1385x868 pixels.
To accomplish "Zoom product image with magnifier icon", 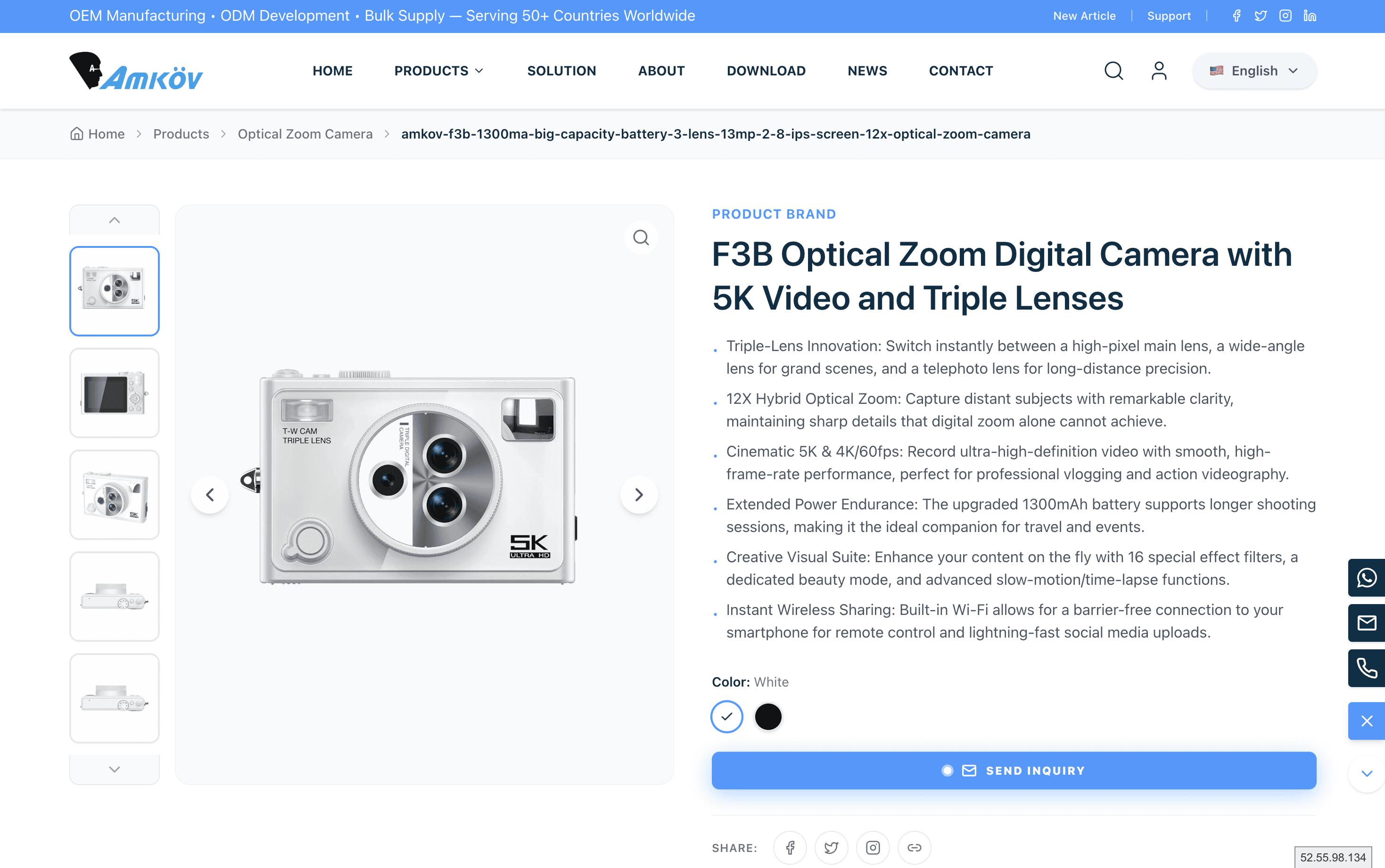I will [641, 237].
